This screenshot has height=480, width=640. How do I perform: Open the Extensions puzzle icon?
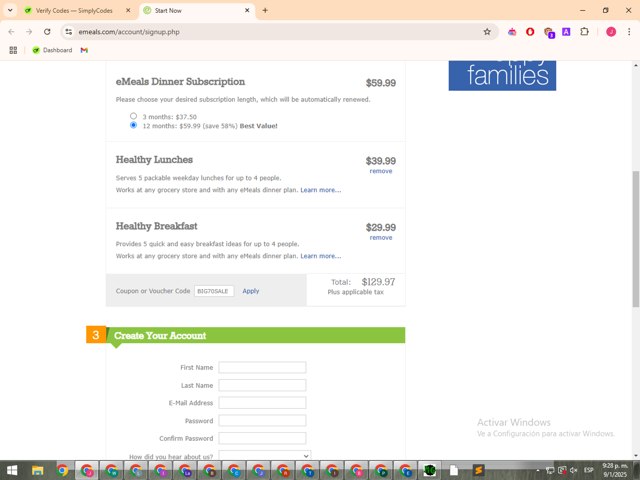click(584, 32)
